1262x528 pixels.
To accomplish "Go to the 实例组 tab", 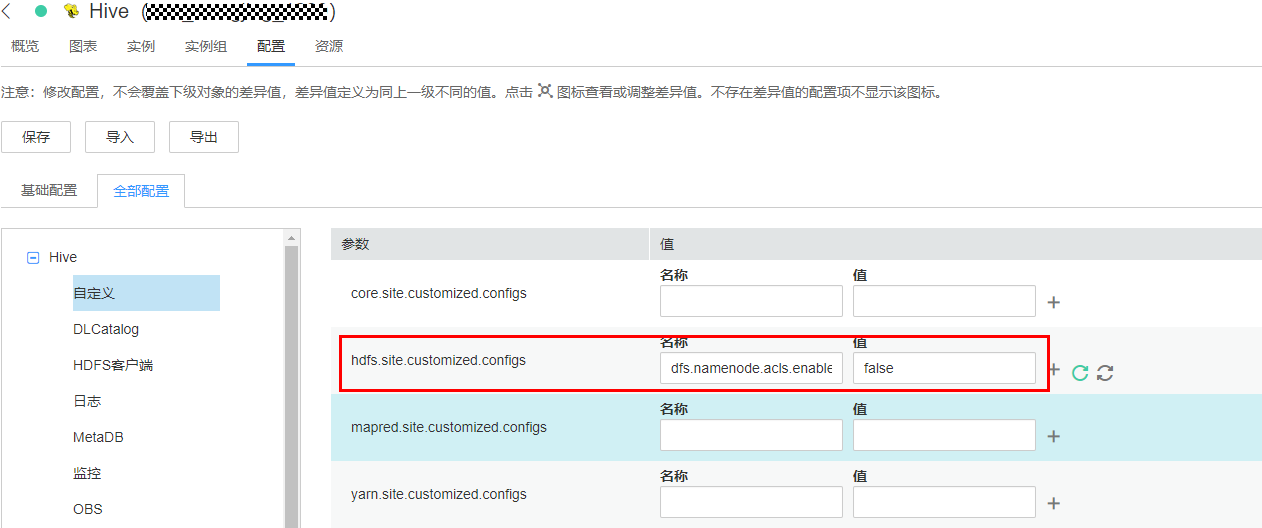I will coord(206,46).
